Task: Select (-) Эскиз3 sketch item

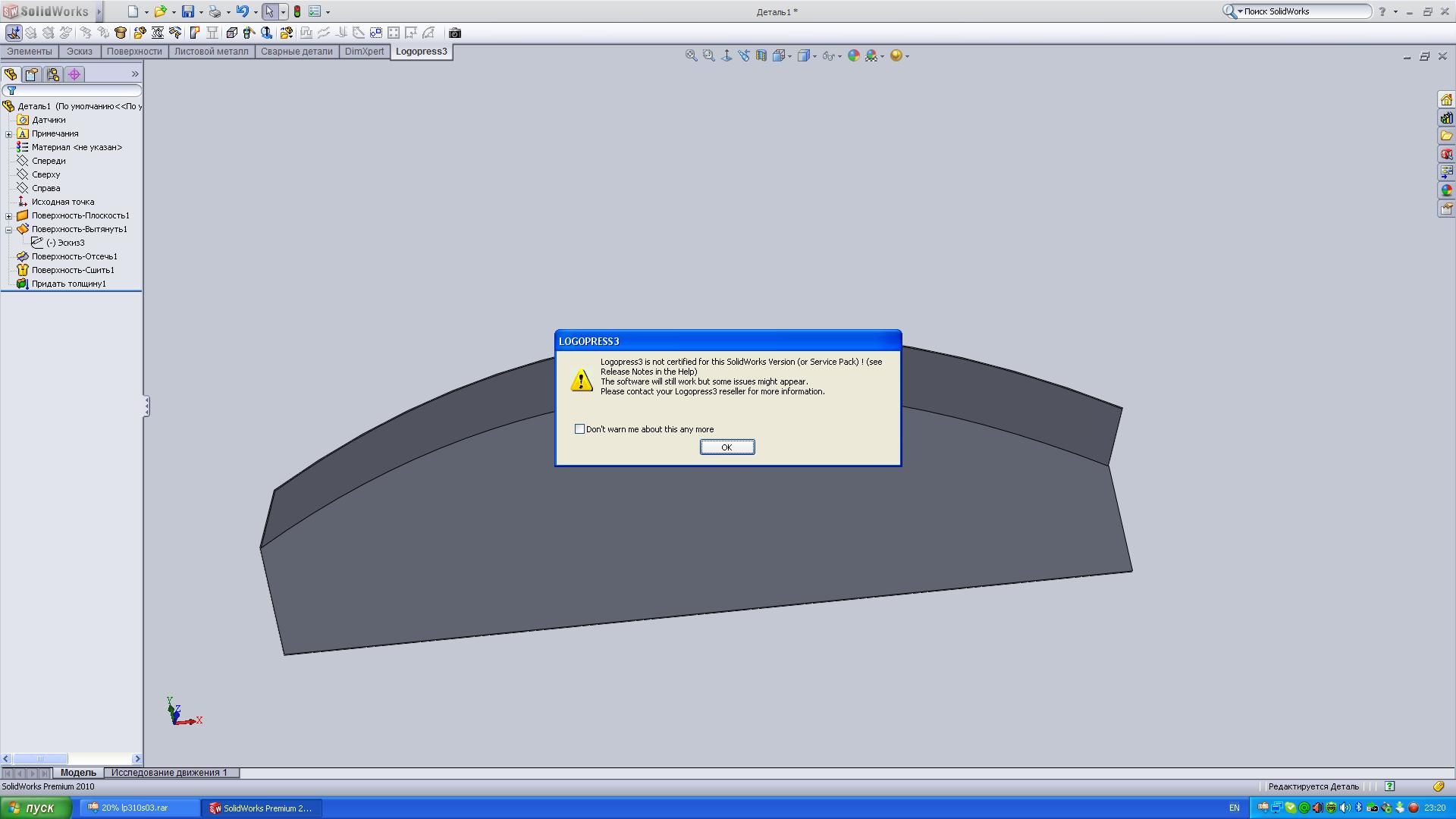Action: click(x=65, y=243)
